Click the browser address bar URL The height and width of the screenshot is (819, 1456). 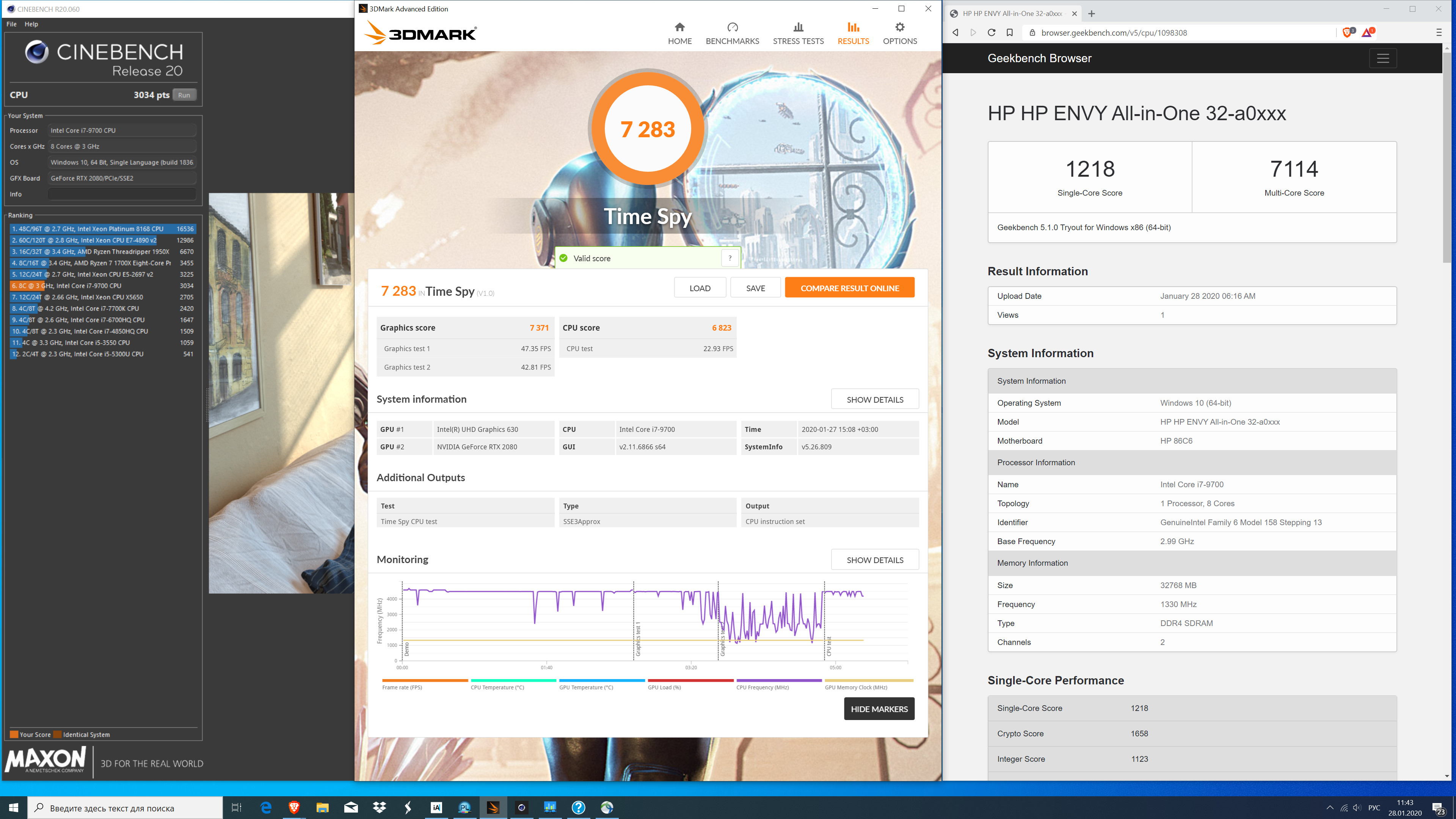click(x=1114, y=33)
